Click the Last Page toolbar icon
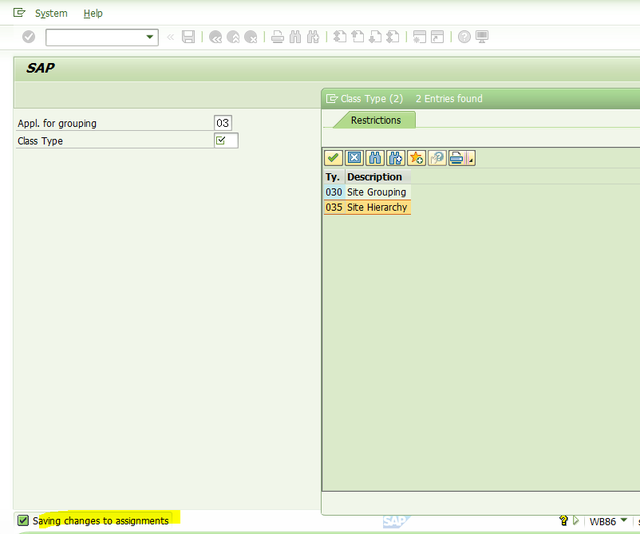The height and width of the screenshot is (534, 640). click(x=393, y=37)
